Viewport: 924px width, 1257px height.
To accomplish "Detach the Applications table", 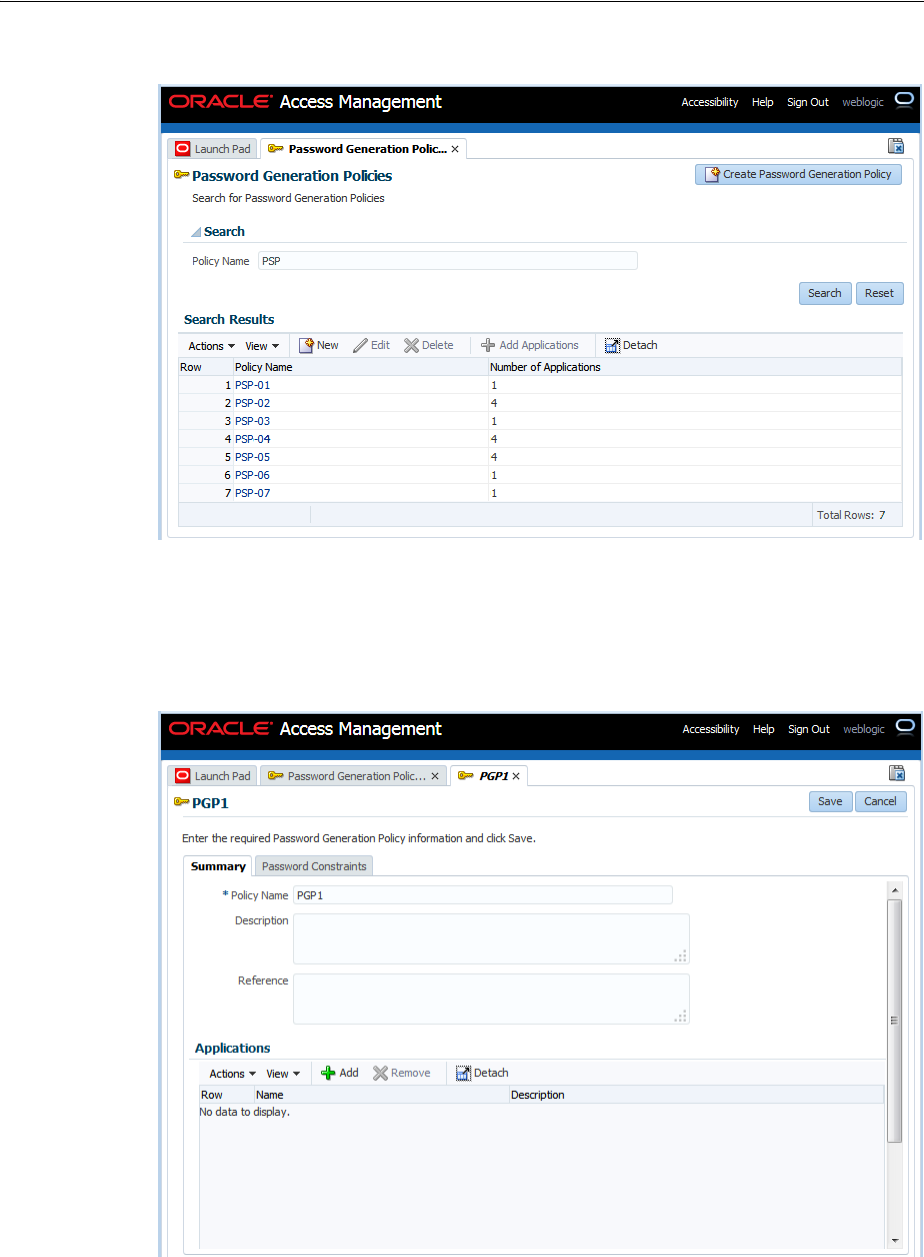I will (x=482, y=1073).
